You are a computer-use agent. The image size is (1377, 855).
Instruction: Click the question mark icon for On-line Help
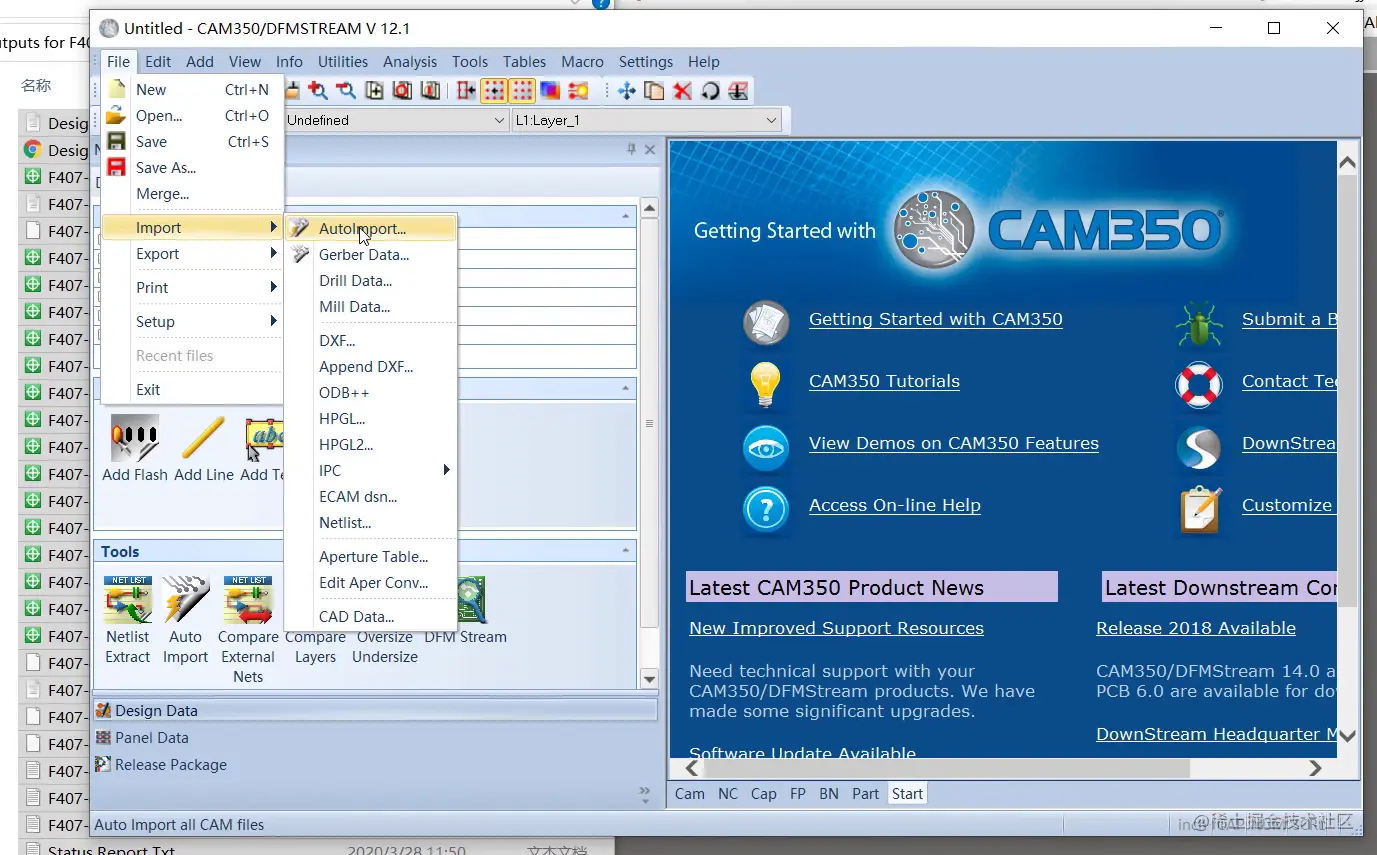(x=766, y=510)
